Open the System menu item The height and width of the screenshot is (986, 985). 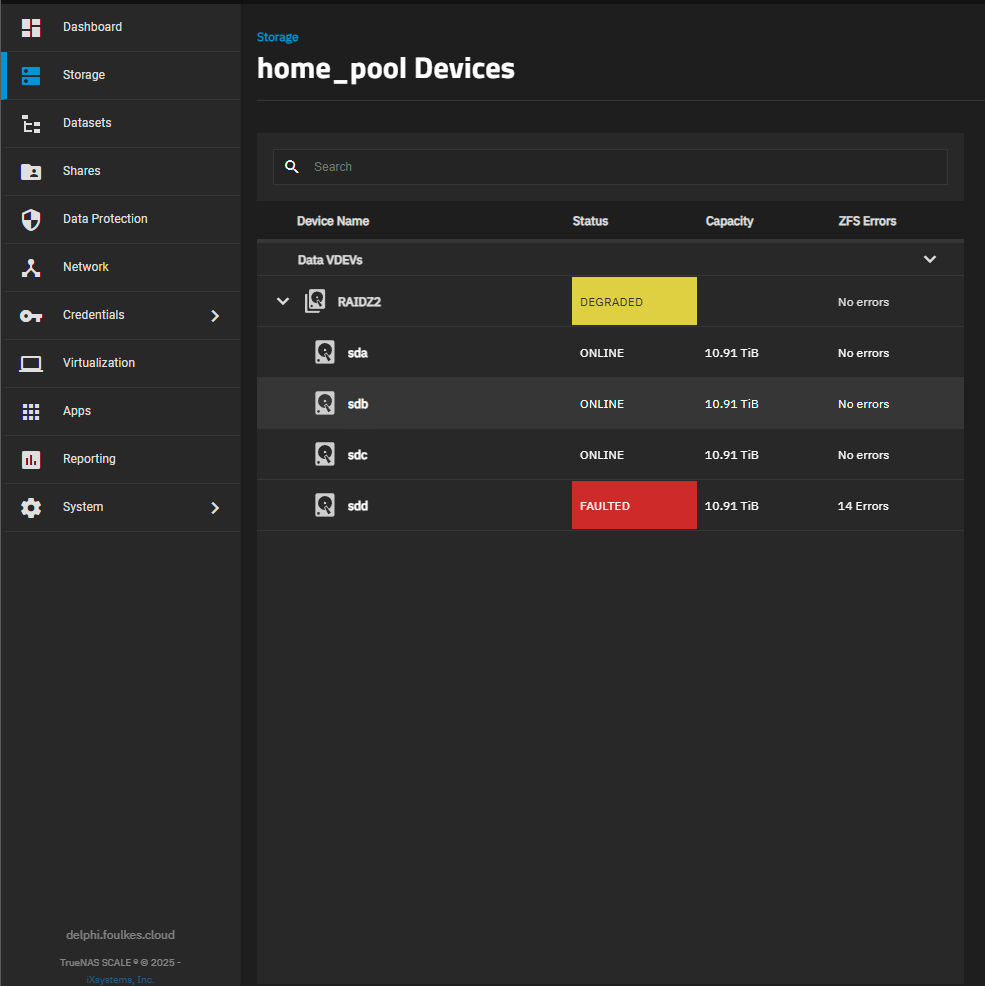coord(83,507)
